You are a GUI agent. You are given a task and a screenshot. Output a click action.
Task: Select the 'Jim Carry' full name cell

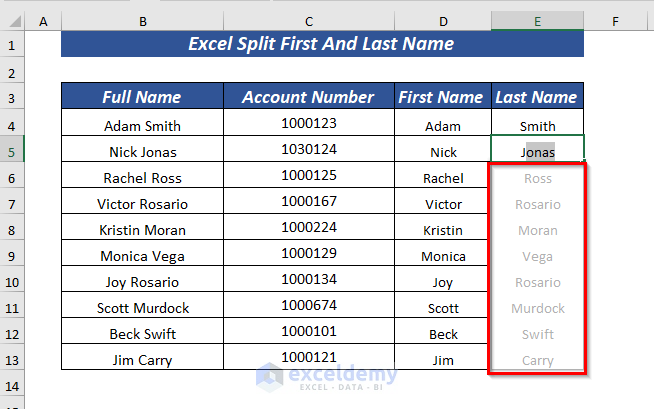[142, 360]
